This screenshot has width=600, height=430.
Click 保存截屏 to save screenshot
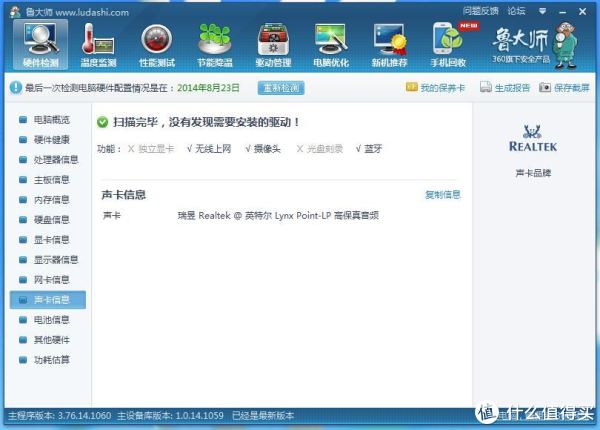click(x=566, y=88)
